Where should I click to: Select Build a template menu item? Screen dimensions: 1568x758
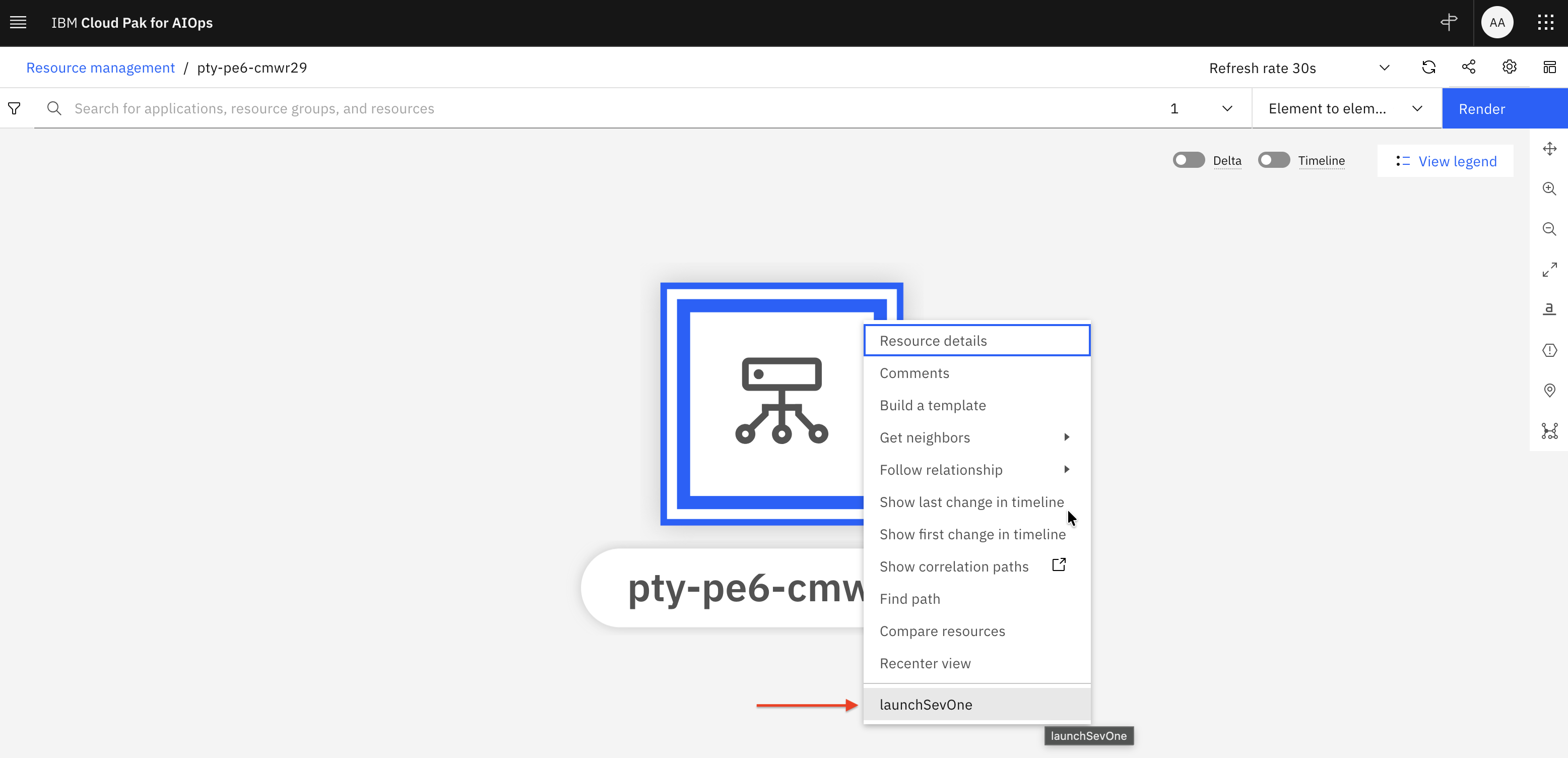976,406
